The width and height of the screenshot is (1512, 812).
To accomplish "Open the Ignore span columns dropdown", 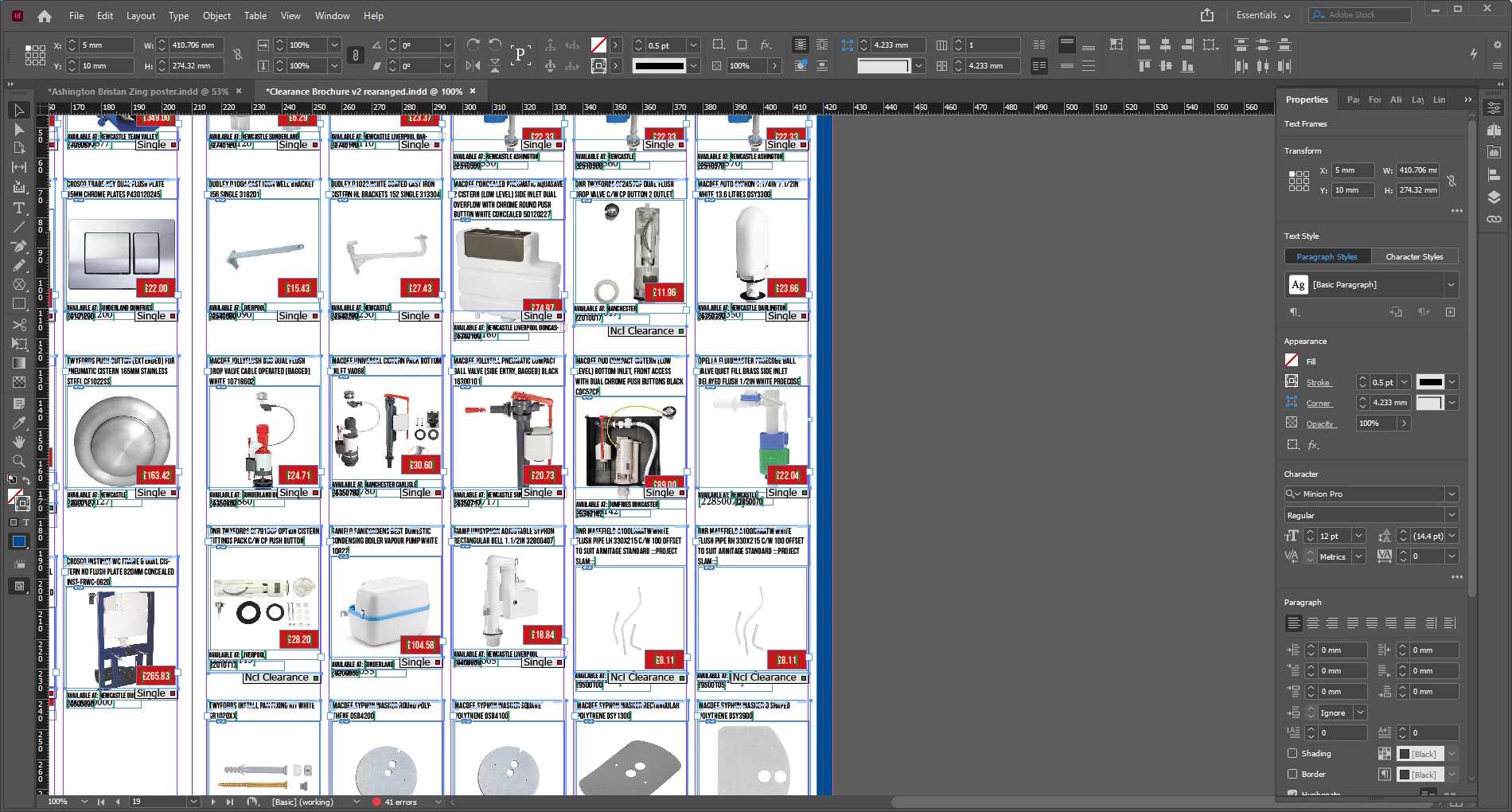I will pyautogui.click(x=1360, y=712).
